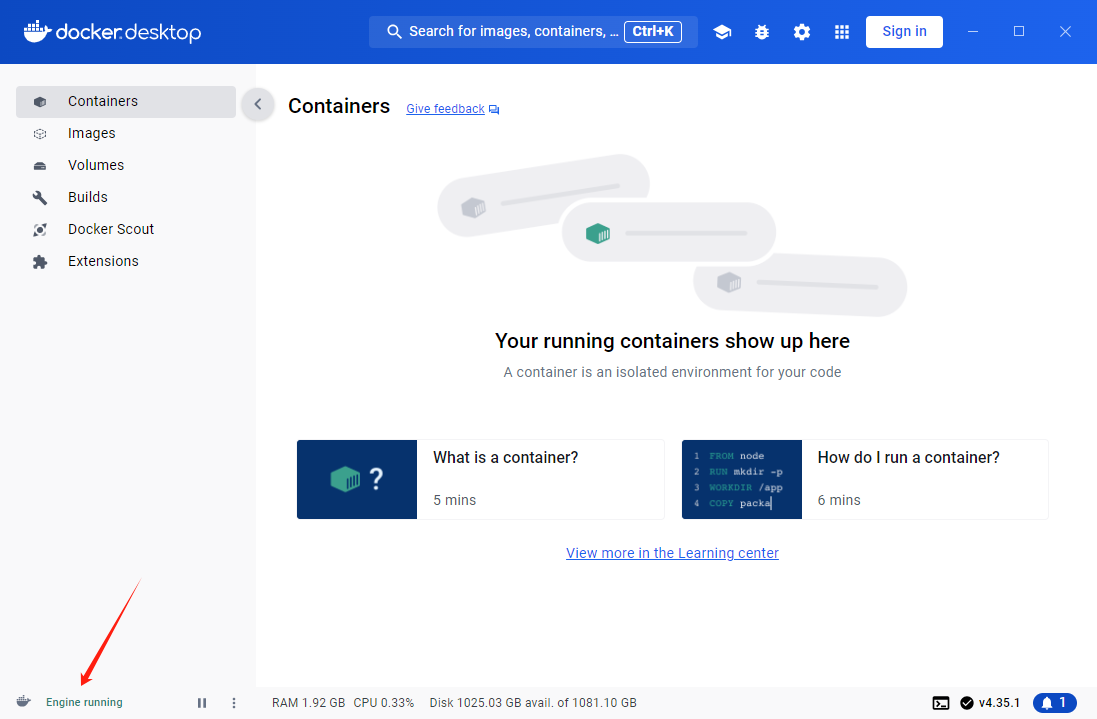
Task: Select Docker Scout in the sidebar
Action: (x=126, y=229)
